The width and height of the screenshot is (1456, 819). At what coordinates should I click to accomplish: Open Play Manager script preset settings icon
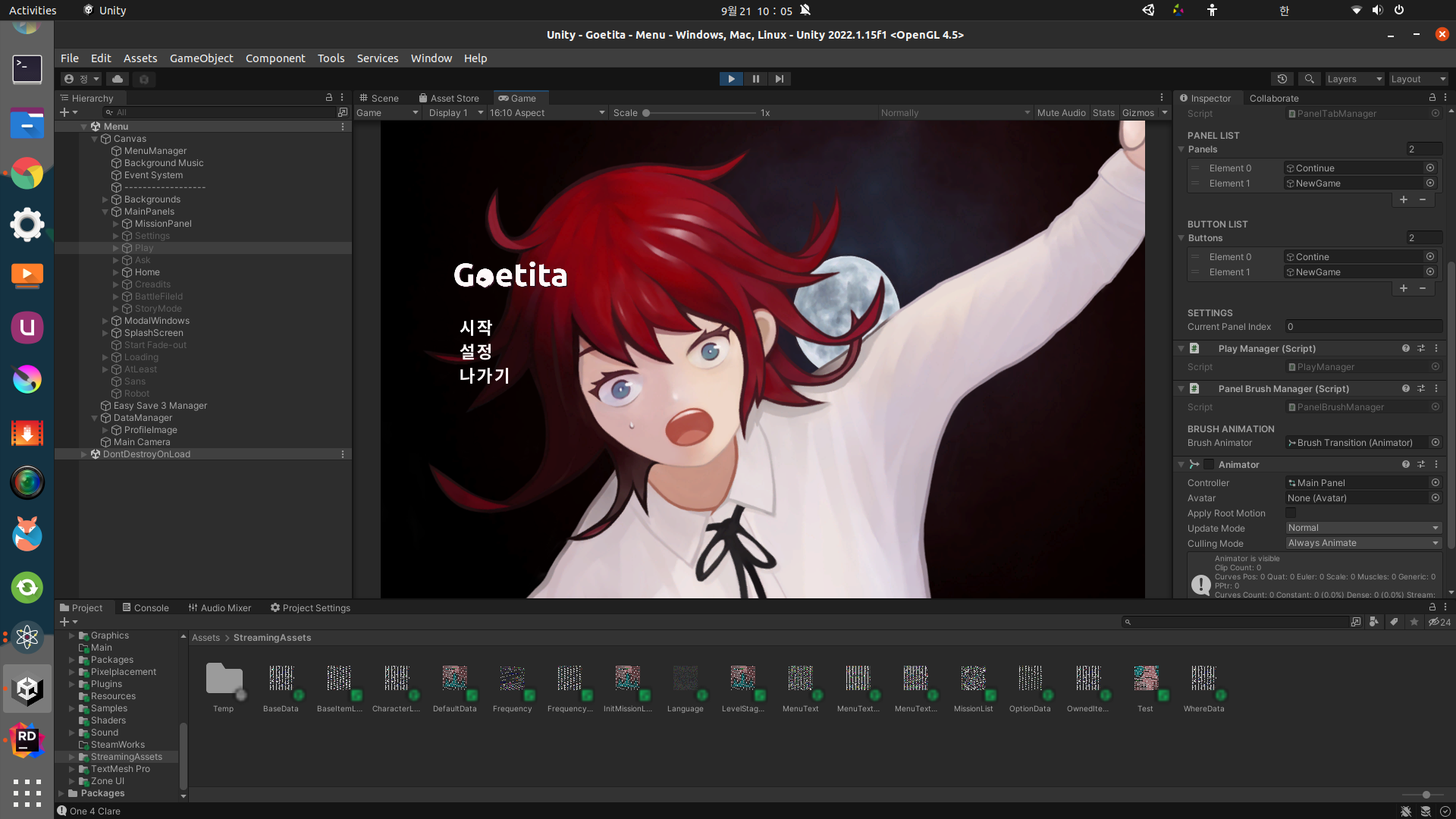tap(1421, 348)
